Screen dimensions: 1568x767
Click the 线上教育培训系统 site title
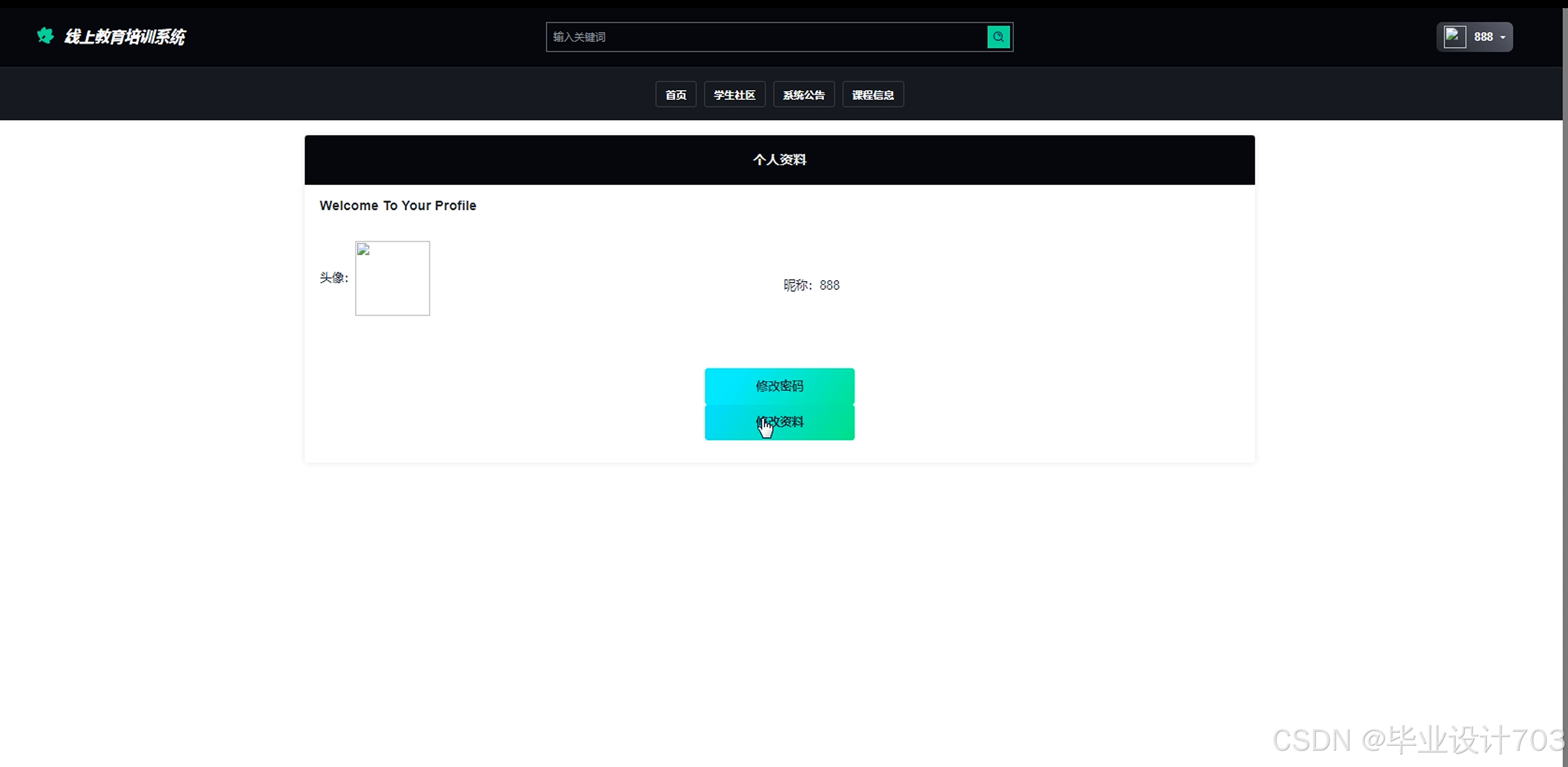coord(125,37)
